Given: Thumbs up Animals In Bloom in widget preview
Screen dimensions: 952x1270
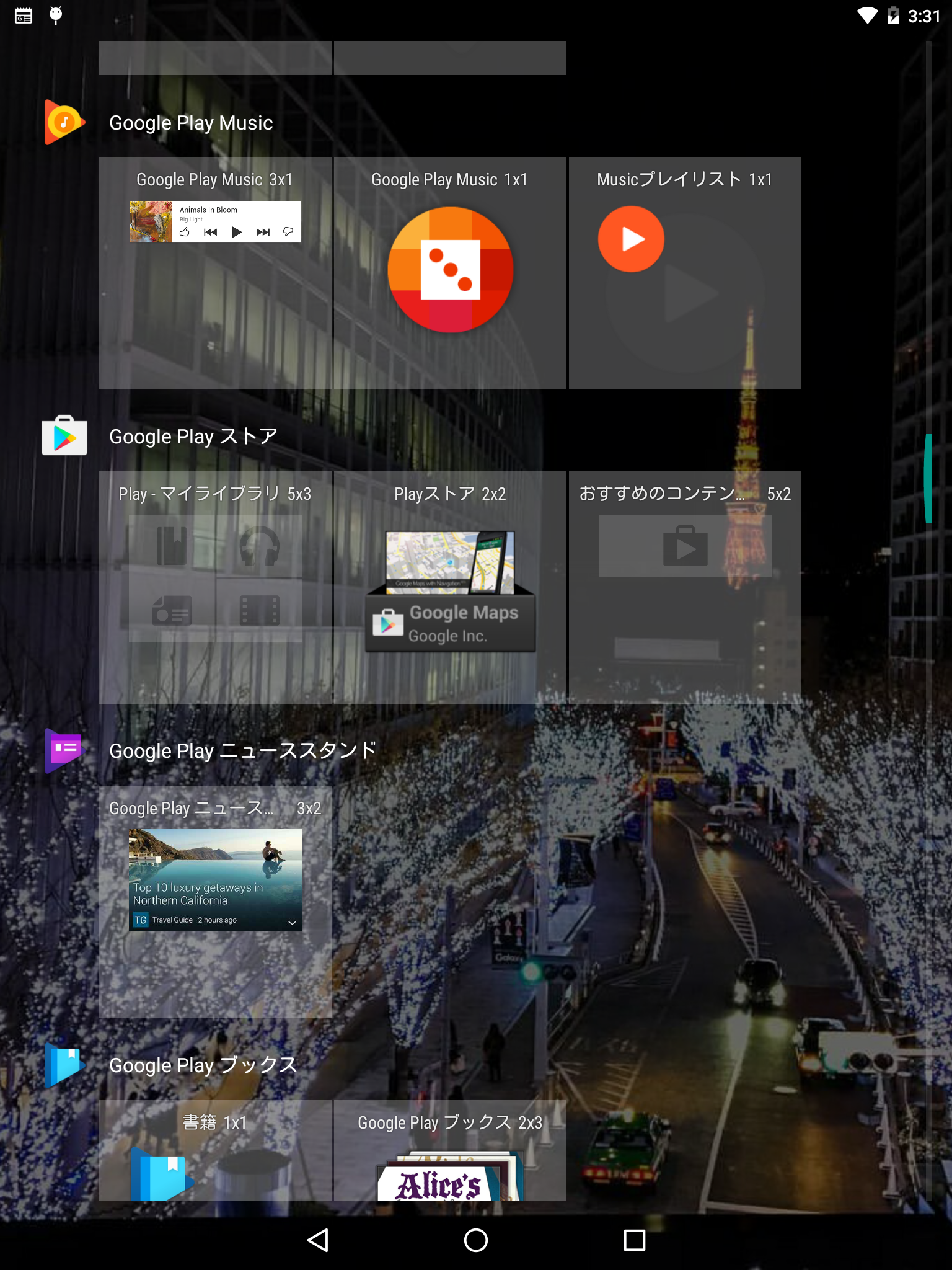Looking at the screenshot, I should pyautogui.click(x=185, y=232).
